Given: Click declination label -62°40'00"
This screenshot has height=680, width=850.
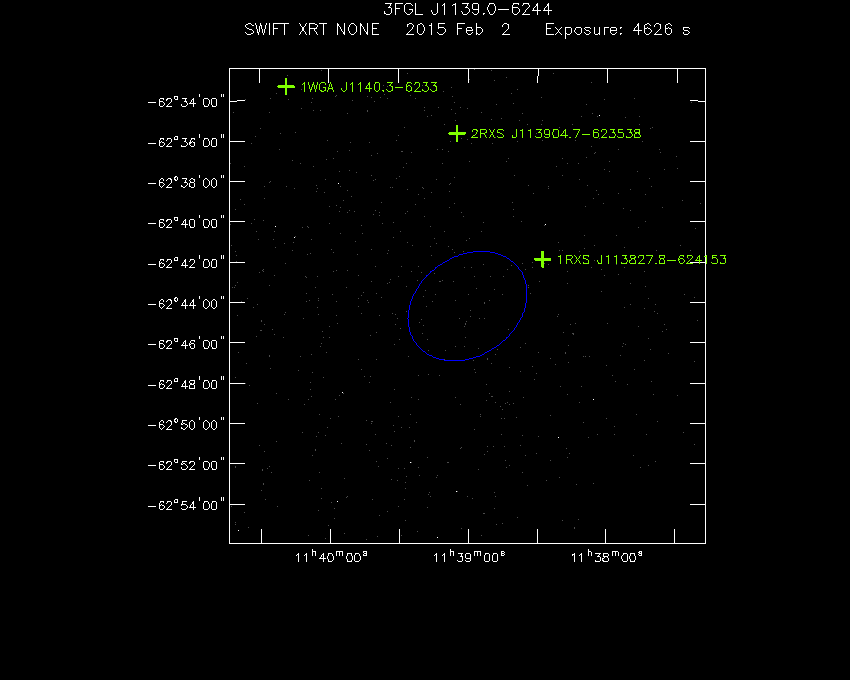Looking at the screenshot, I should click(186, 223).
